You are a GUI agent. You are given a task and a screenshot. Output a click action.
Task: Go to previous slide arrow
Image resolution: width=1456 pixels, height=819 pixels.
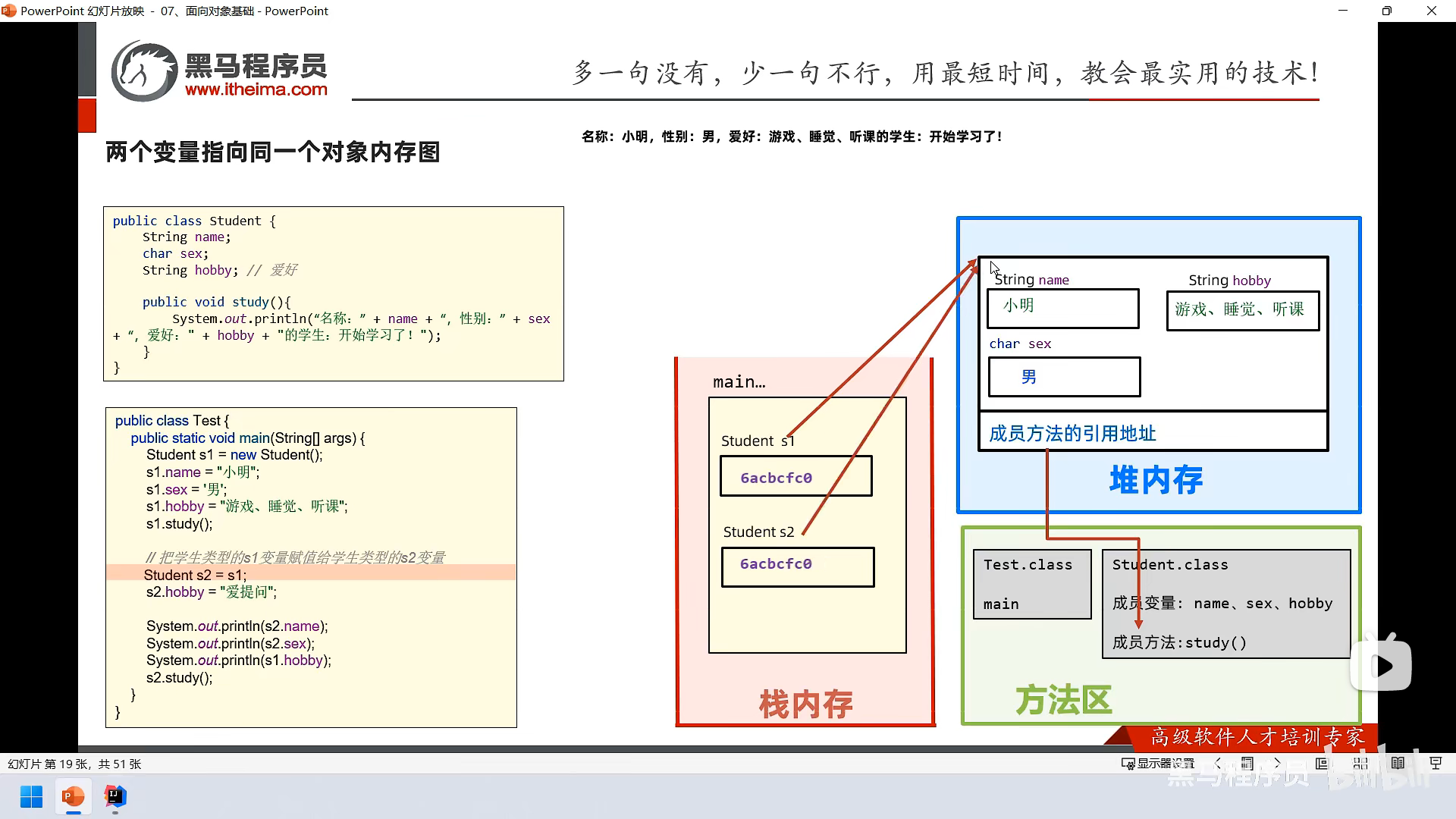1218,764
